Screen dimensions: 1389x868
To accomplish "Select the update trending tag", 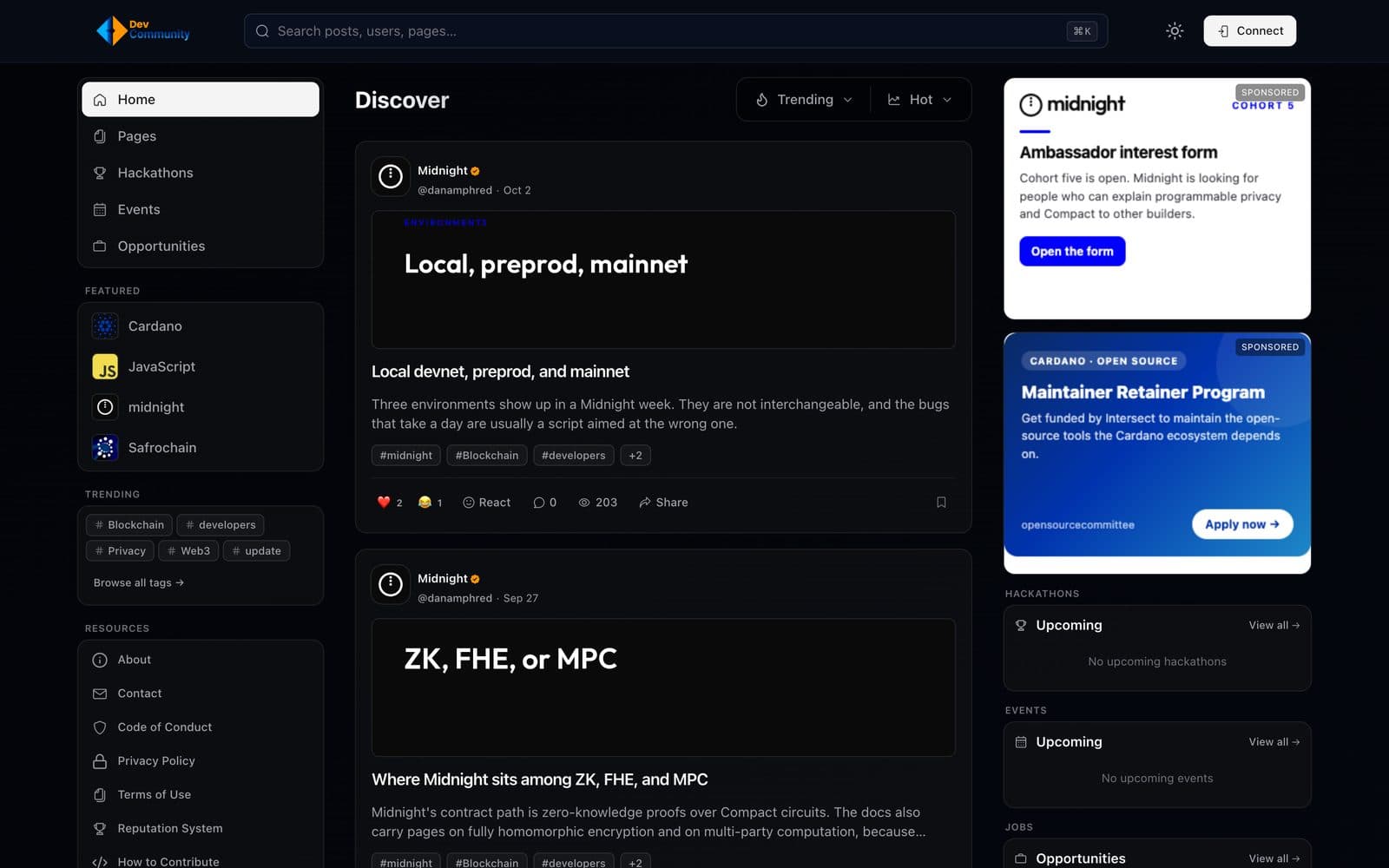I will point(256,550).
